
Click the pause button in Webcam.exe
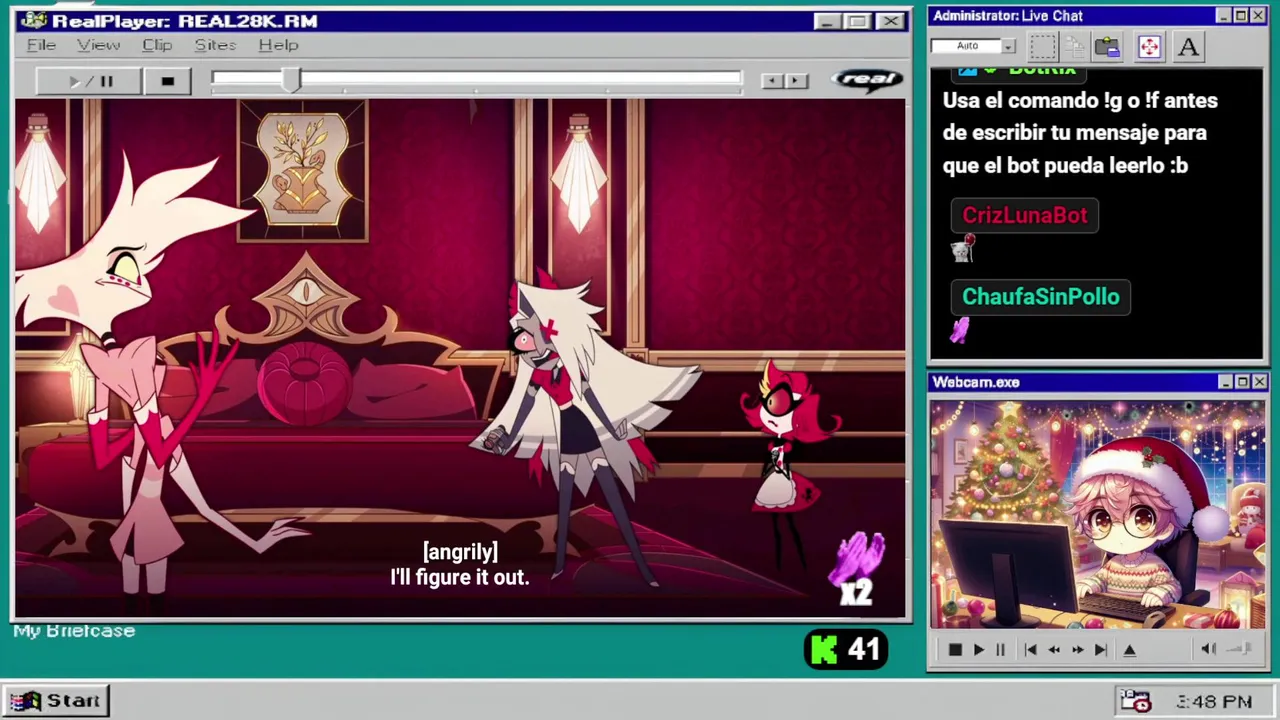(1000, 650)
